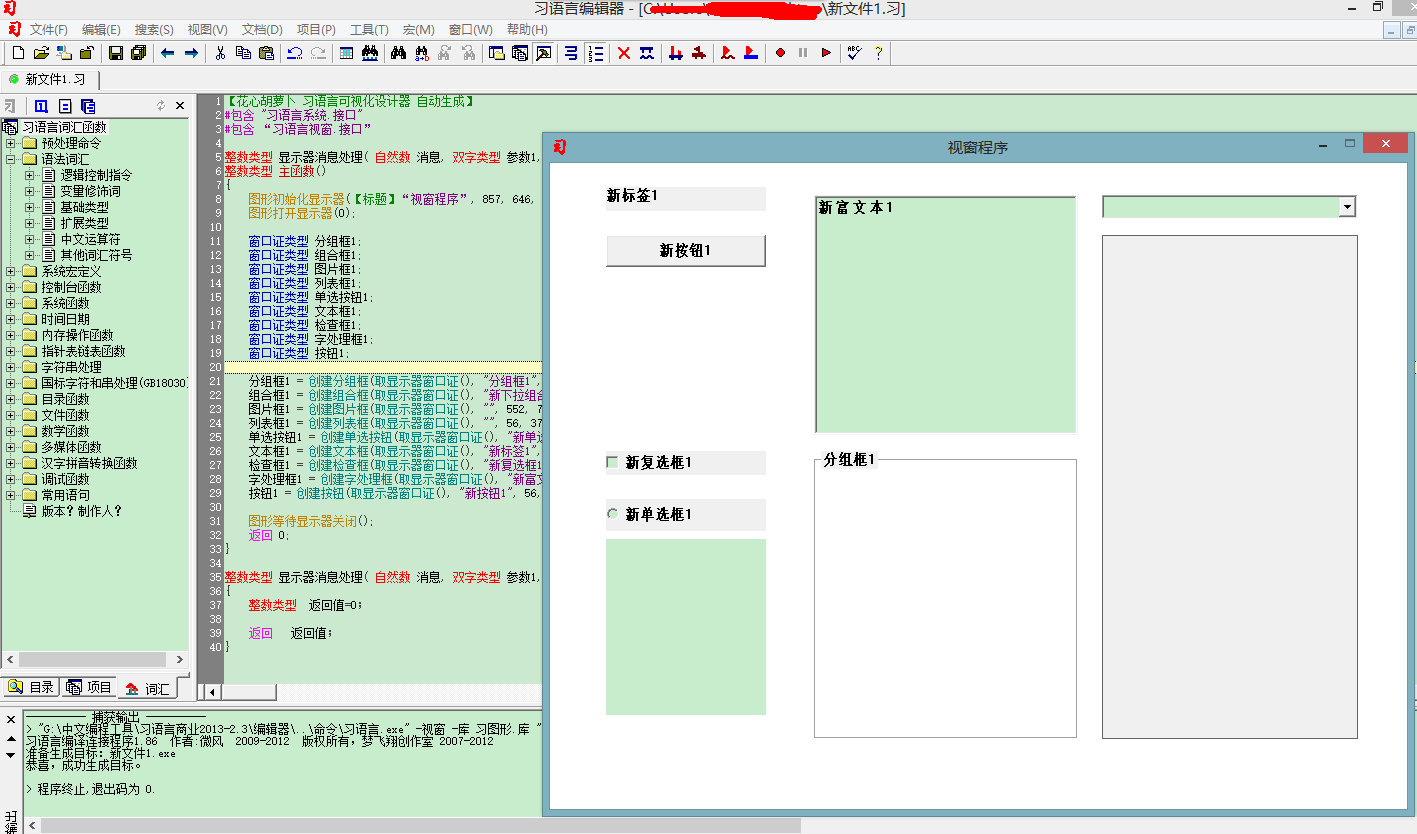Click the first binoculars find icon

pyautogui.click(x=398, y=53)
